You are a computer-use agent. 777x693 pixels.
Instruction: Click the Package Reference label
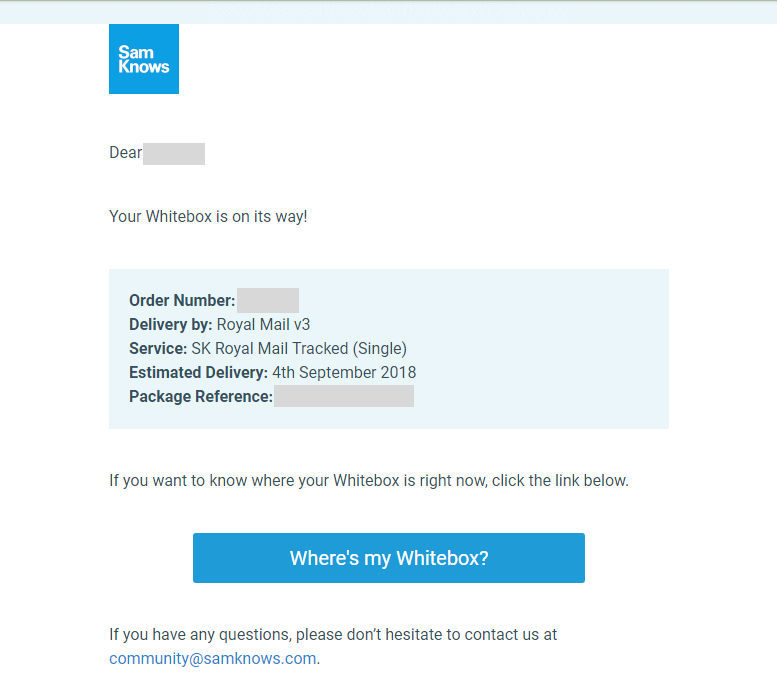pos(200,396)
